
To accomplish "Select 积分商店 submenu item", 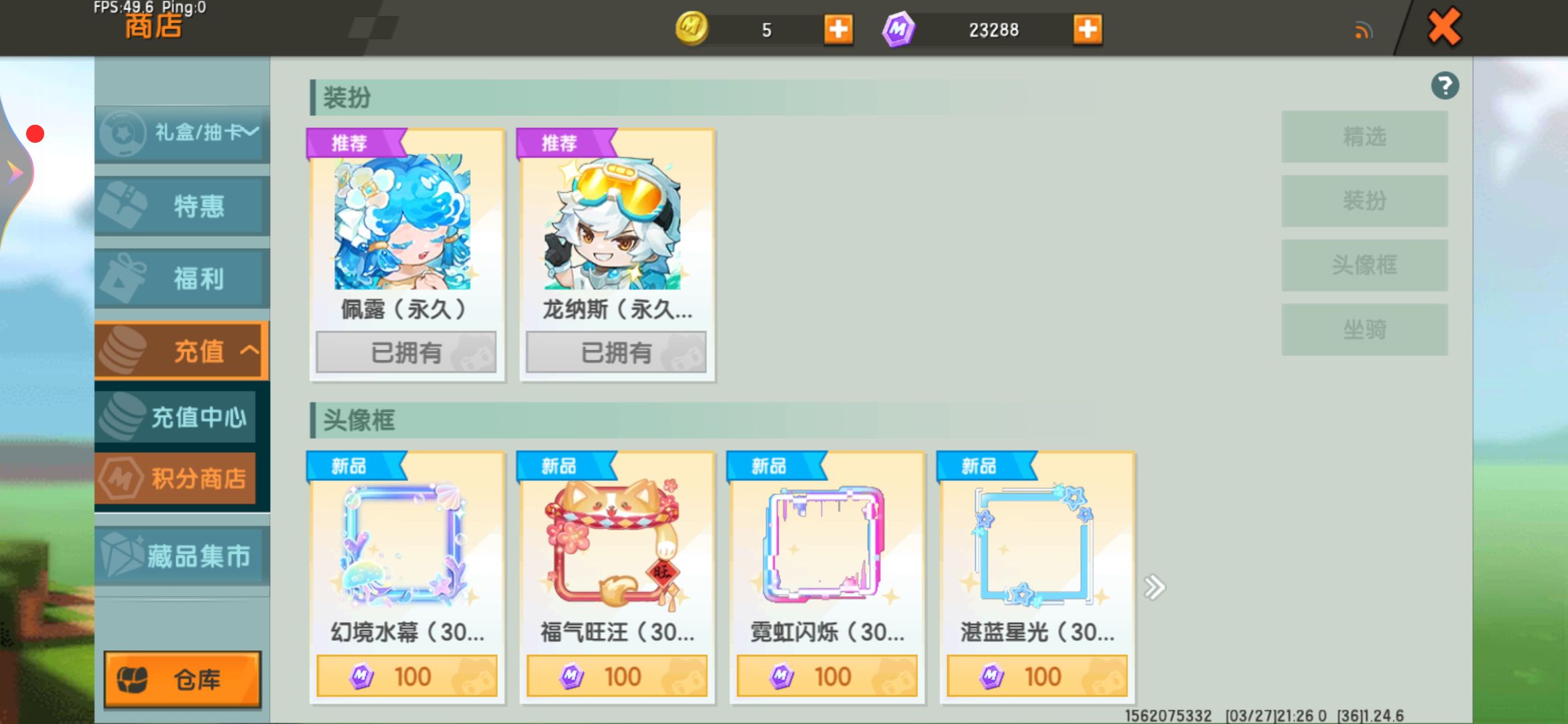I will [x=176, y=478].
